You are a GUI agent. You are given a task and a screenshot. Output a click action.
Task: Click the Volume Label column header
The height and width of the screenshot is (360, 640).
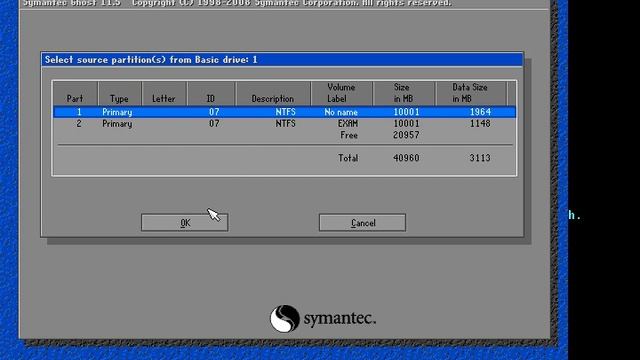click(342, 93)
